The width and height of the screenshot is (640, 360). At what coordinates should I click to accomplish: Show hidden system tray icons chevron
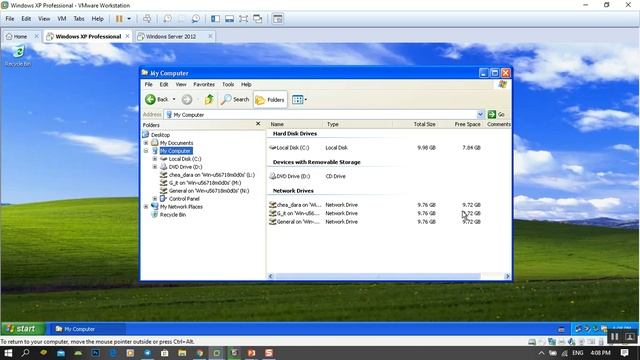541,353
